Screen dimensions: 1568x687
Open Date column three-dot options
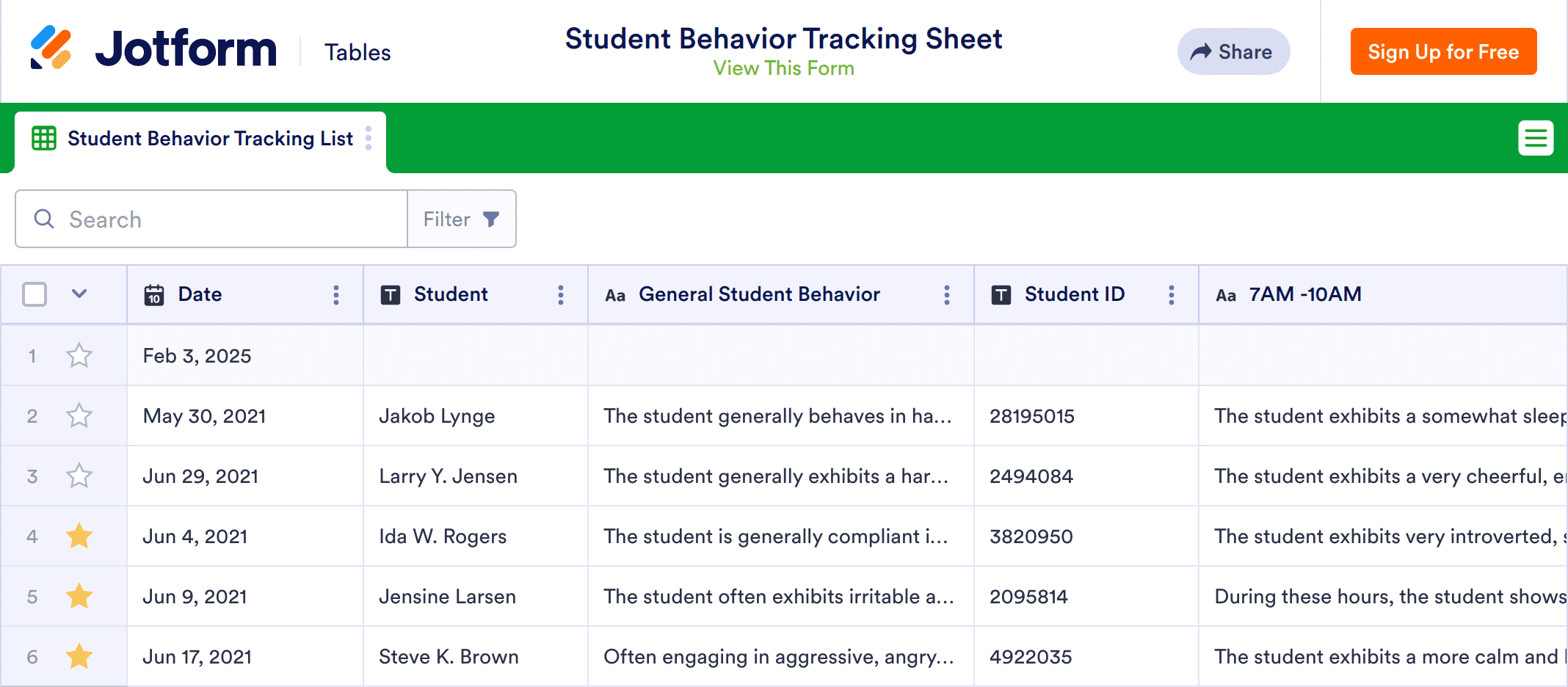coord(336,295)
